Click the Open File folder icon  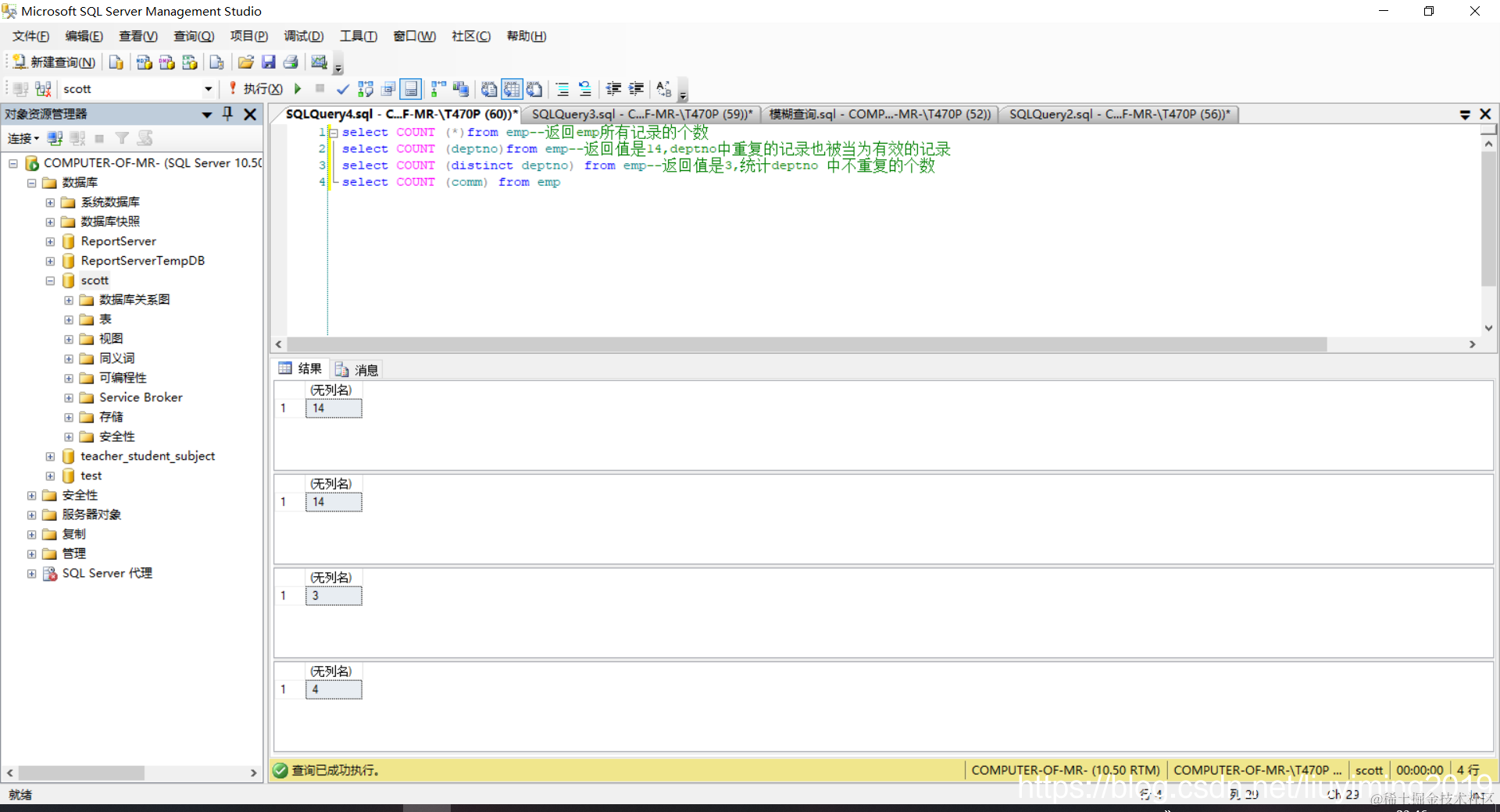coord(246,62)
